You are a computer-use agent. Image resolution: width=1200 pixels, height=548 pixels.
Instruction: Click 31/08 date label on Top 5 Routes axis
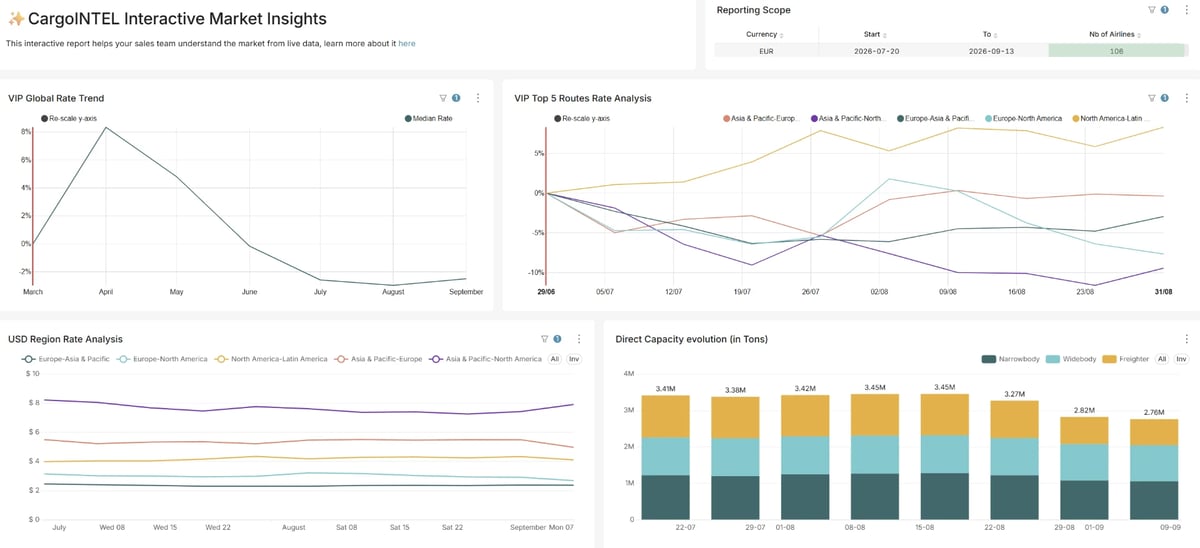(x=1163, y=292)
